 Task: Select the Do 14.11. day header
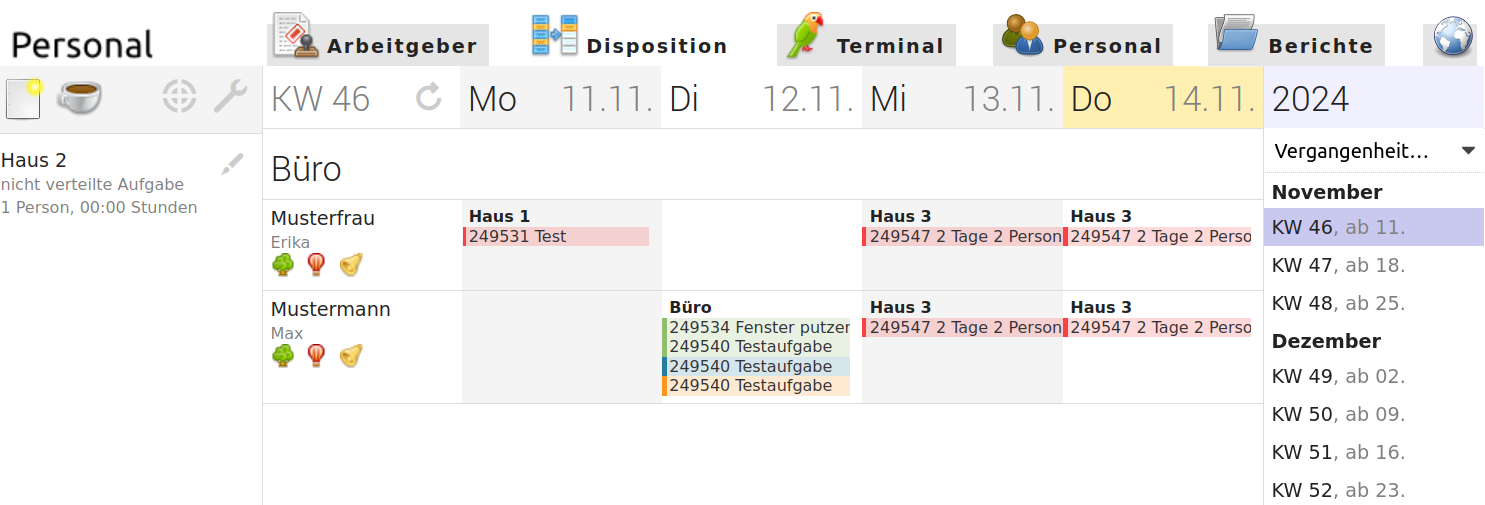[1163, 98]
